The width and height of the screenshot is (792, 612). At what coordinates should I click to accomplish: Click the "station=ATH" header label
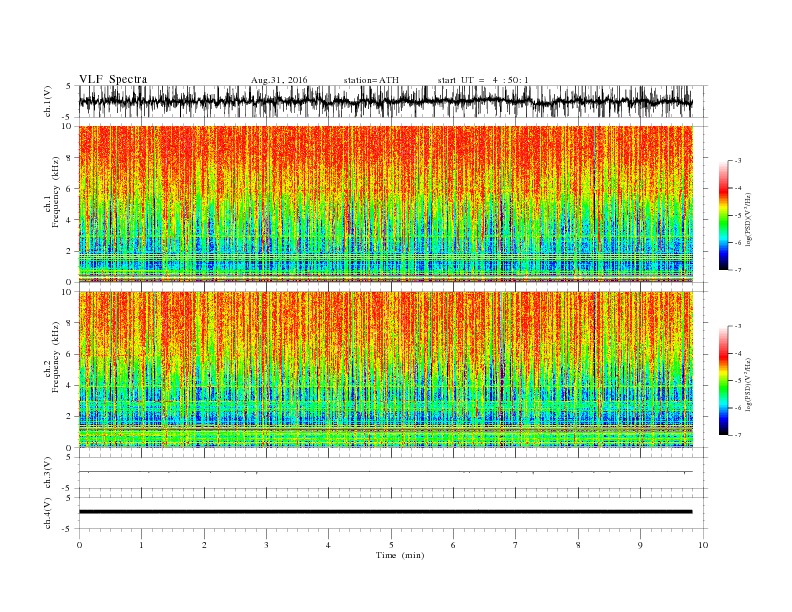(371, 80)
